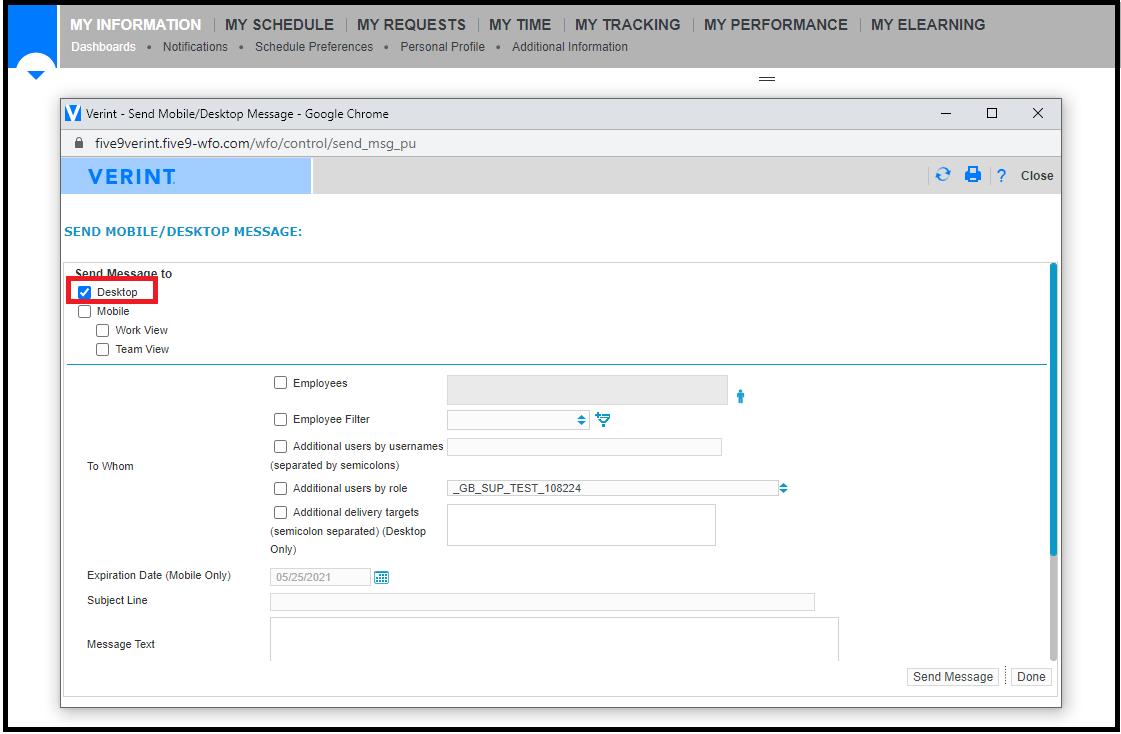The width and height of the screenshot is (1121, 734).
Task: Open the role dropdown _GB_SUP_TEST_108224
Action: coord(613,488)
